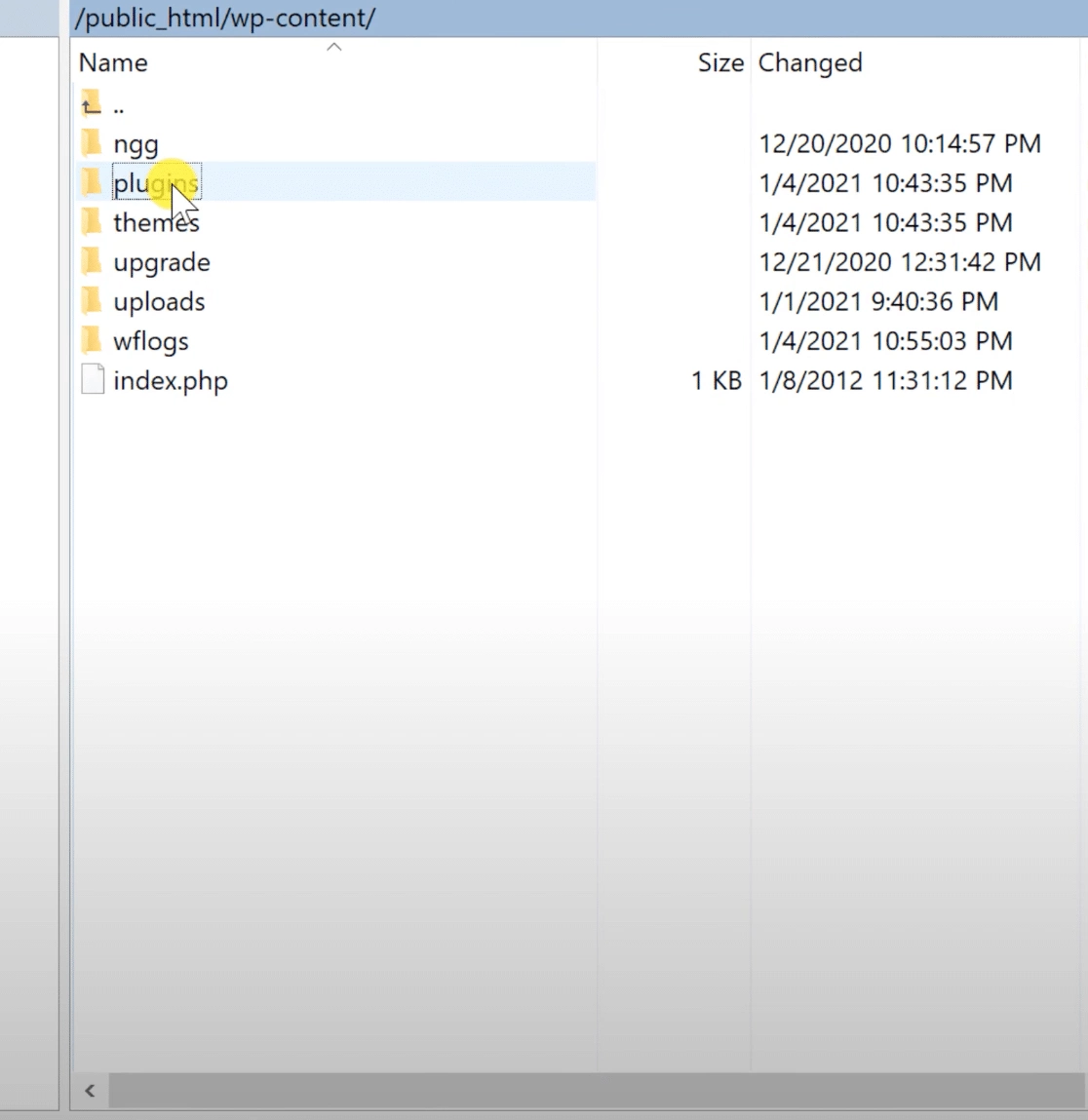
Task: Select the parent directory up-arrow folder icon
Action: point(91,103)
